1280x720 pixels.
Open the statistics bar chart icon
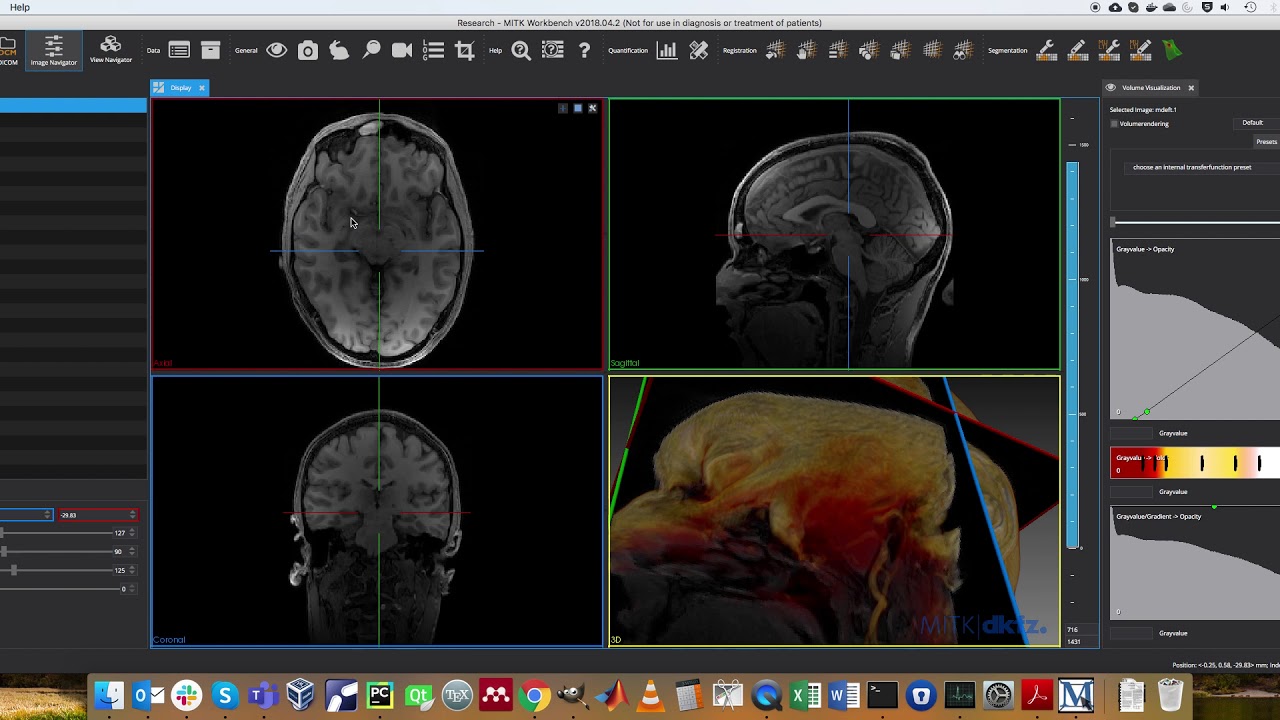667,50
